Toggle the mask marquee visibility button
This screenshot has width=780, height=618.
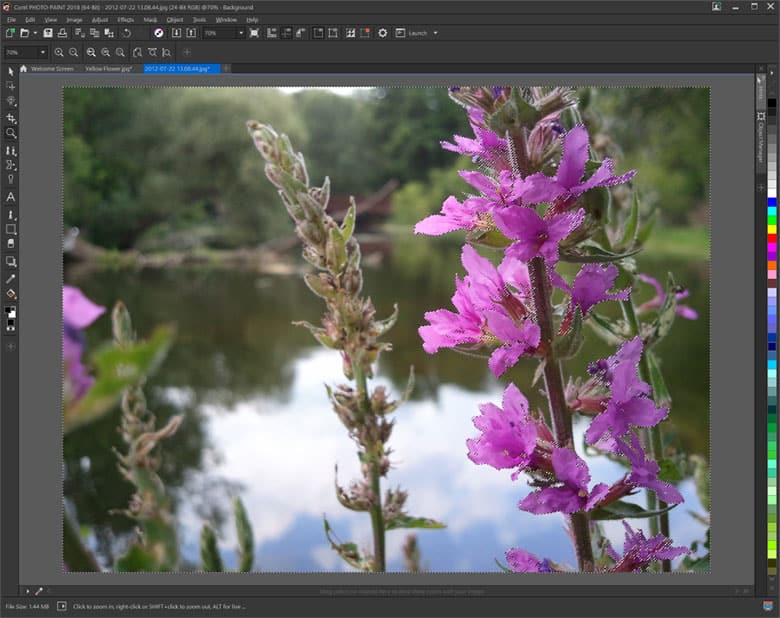(x=333, y=33)
